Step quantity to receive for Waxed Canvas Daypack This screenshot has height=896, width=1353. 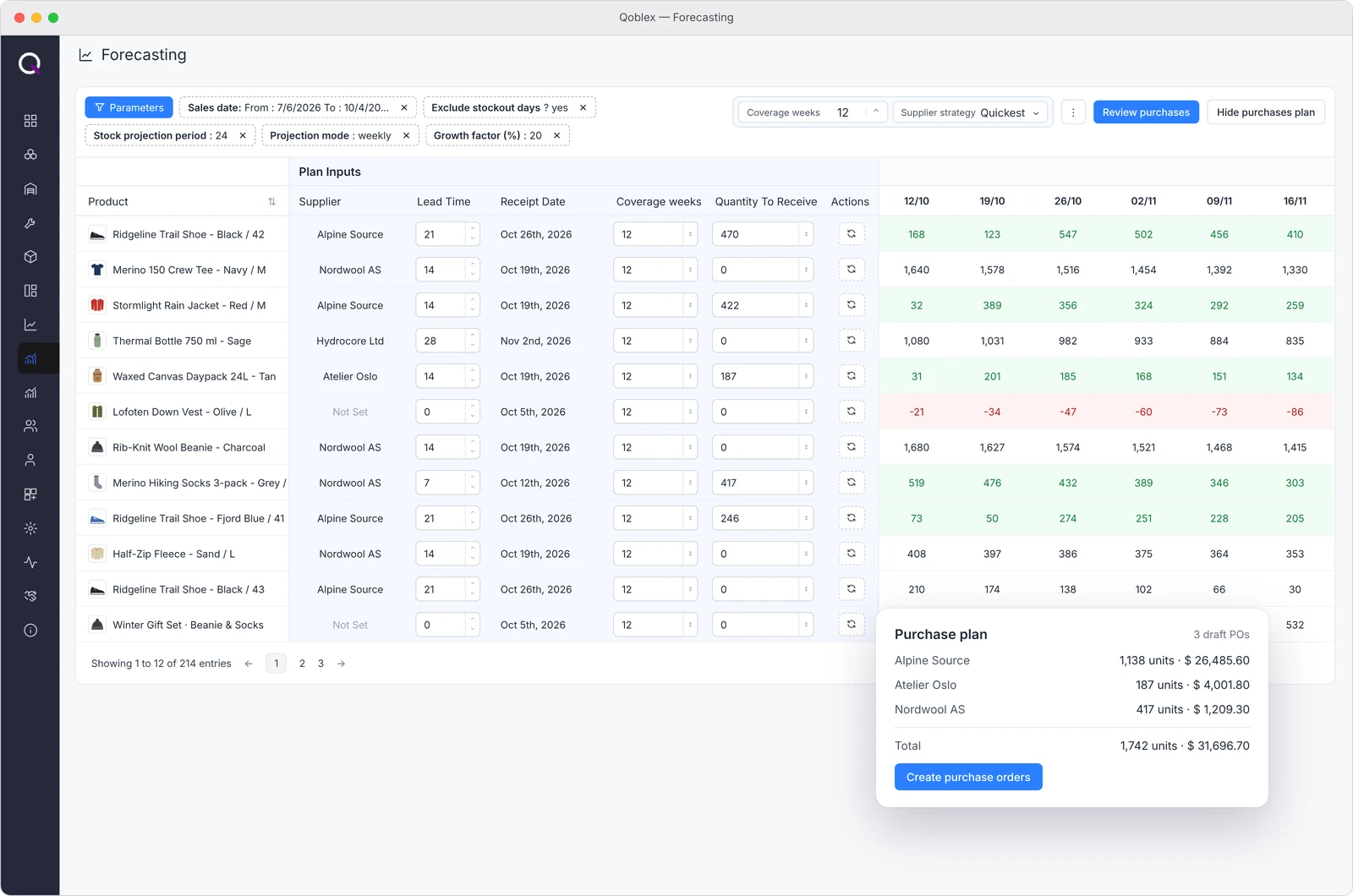tap(806, 376)
